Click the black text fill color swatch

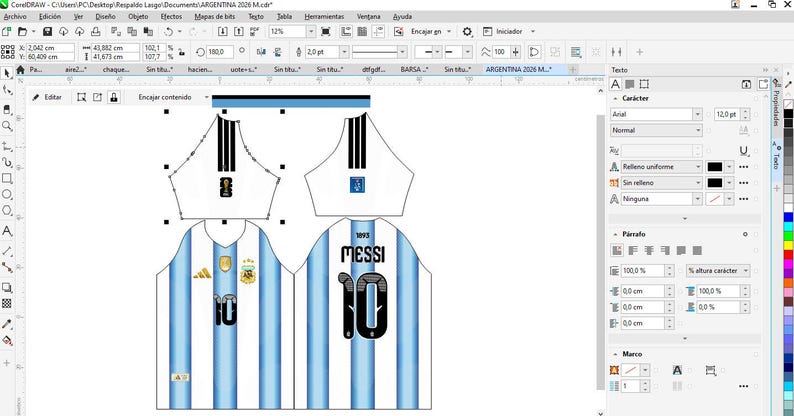coord(714,167)
